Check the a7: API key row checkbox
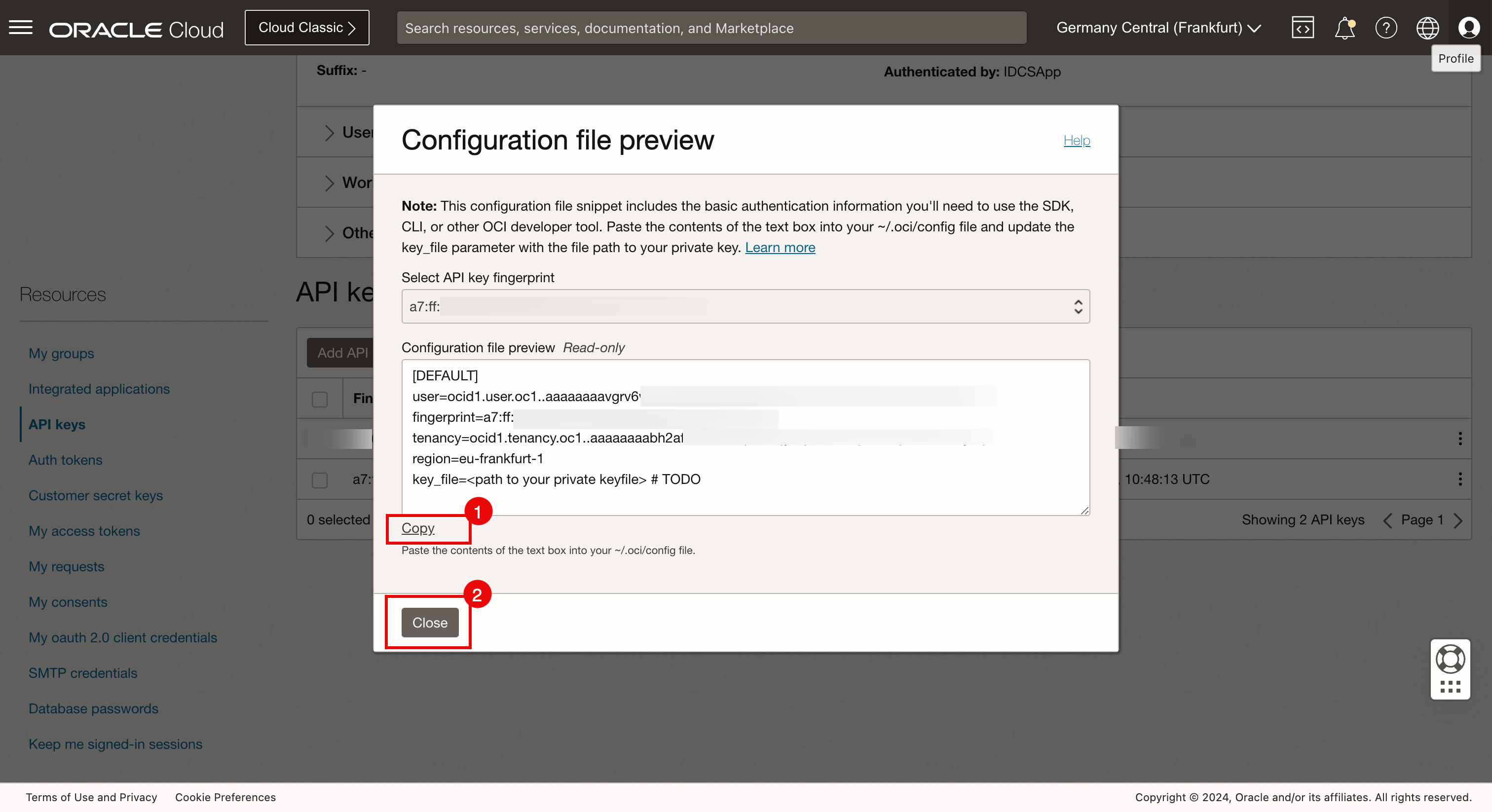The height and width of the screenshot is (812, 1492). tap(320, 480)
